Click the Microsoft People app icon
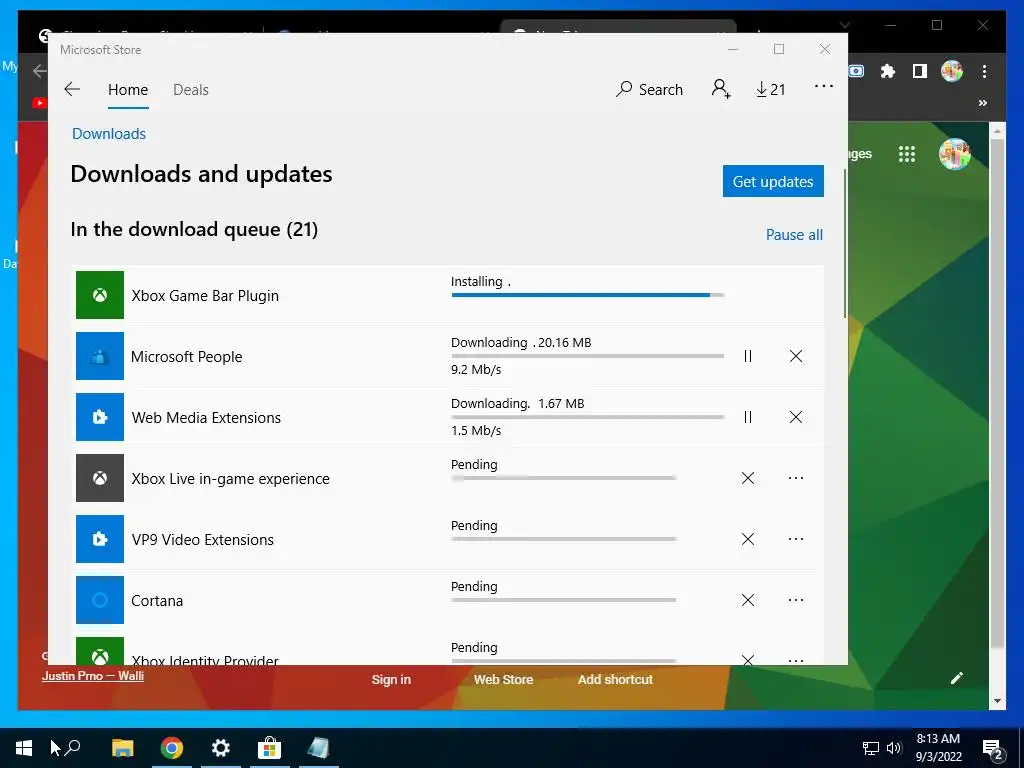Screen dimensions: 1024x768 coord(100,356)
